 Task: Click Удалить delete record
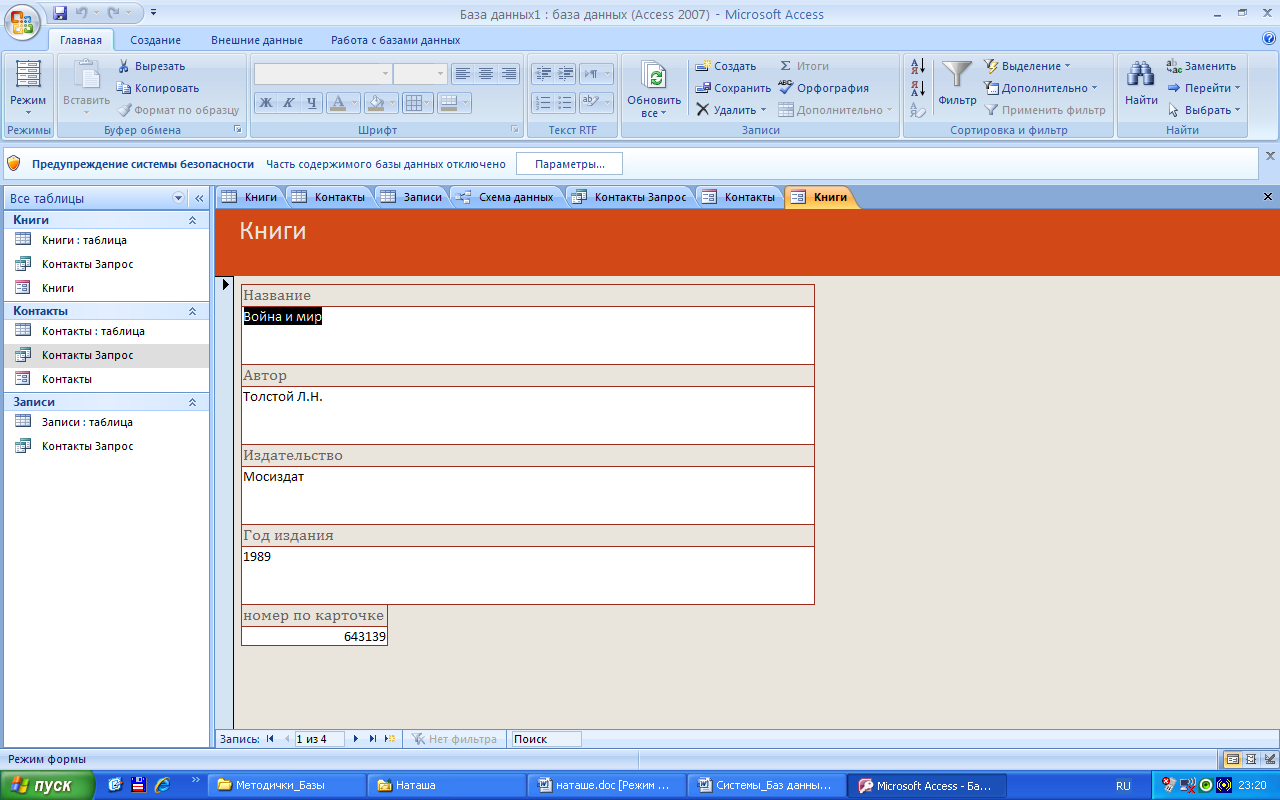pyautogui.click(x=731, y=110)
